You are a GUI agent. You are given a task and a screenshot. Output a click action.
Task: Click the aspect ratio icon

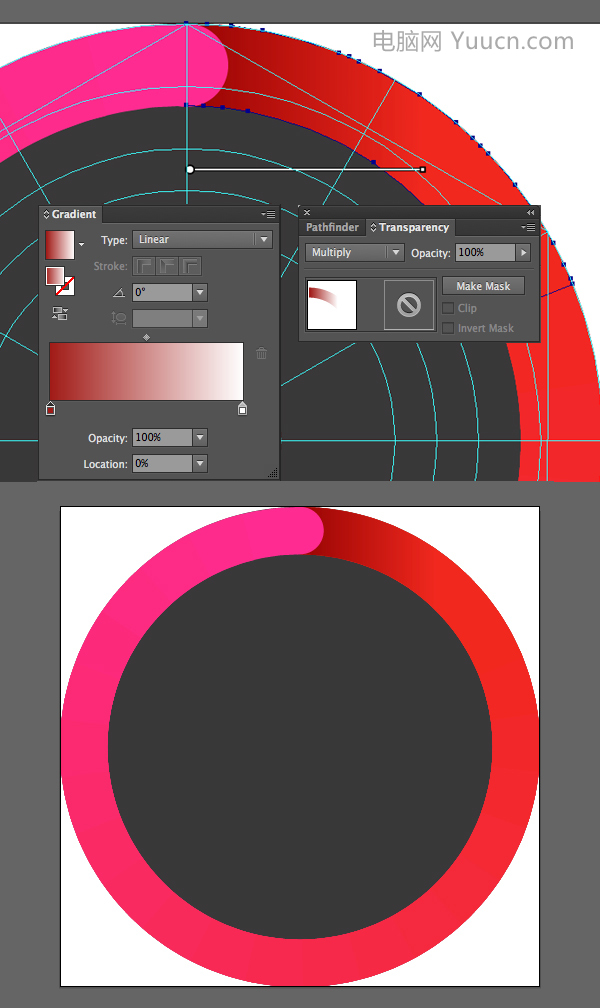118,318
